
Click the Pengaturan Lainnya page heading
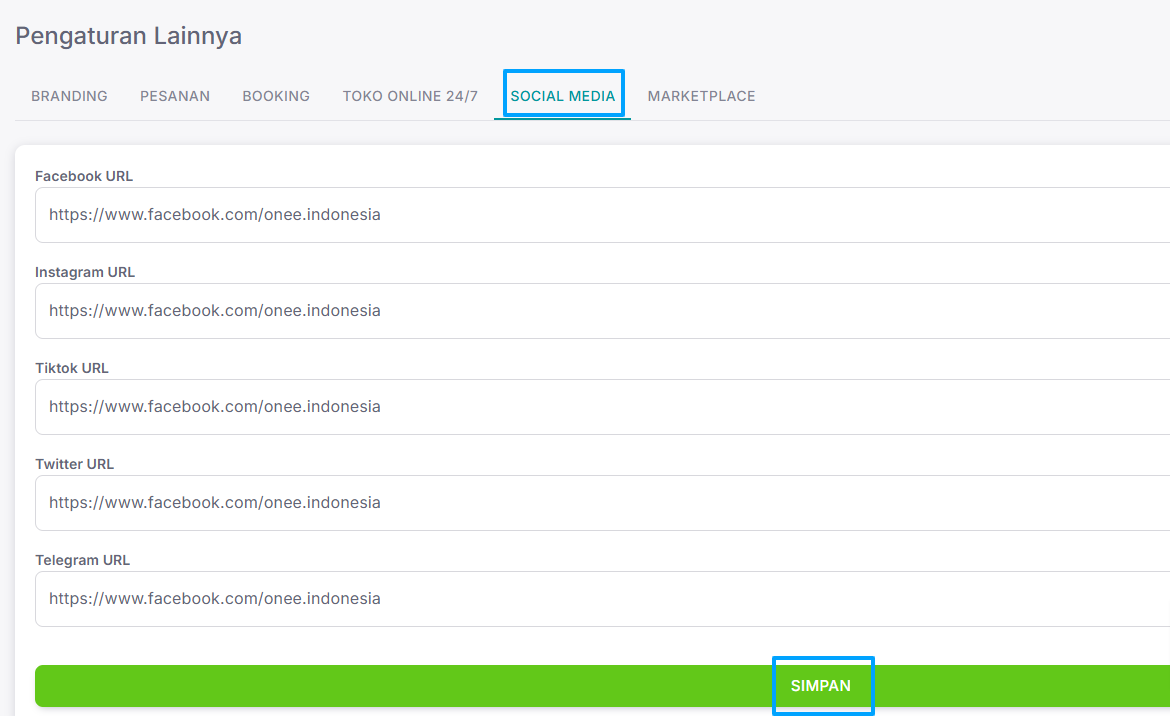point(128,36)
